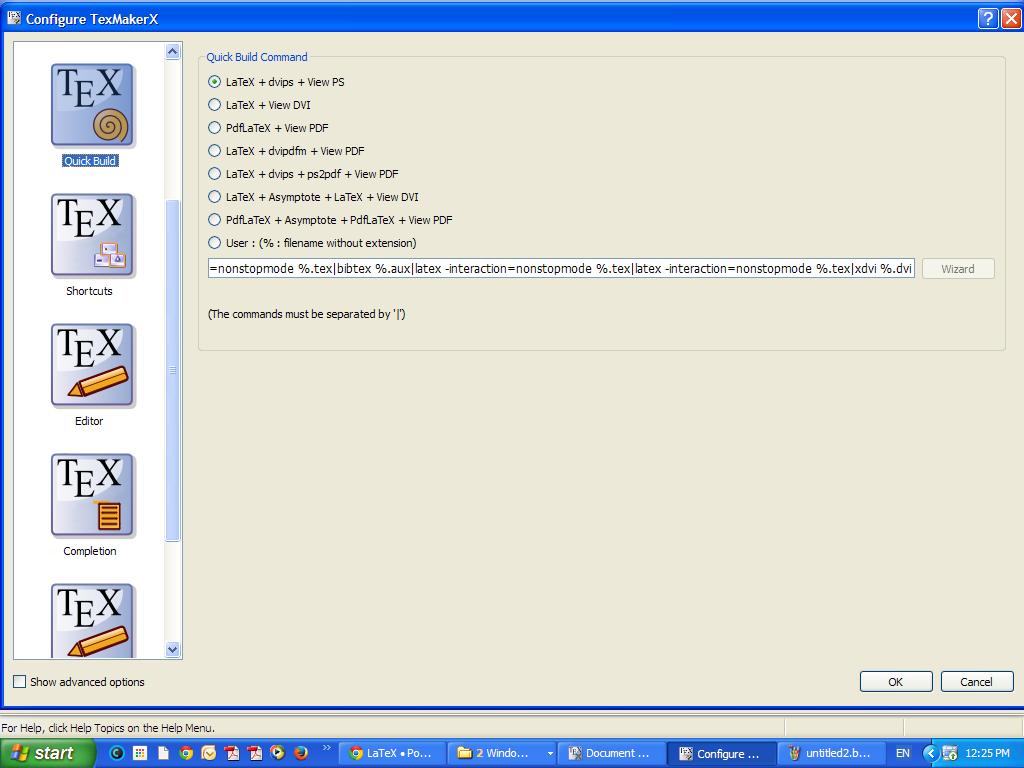Launch the colored grid icon in quick launch
The image size is (1024, 768).
point(140,753)
